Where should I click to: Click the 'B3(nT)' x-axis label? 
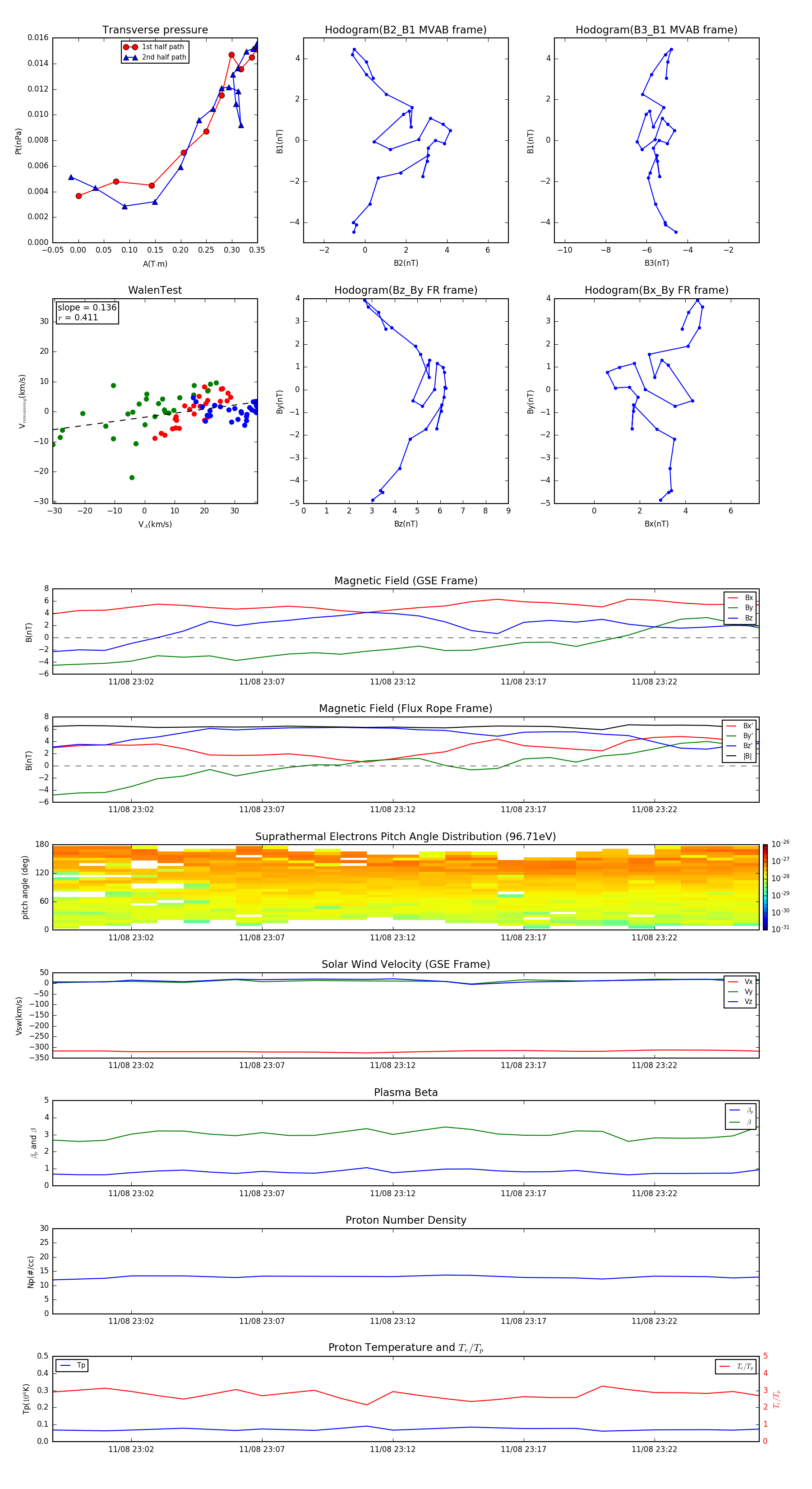click(656, 263)
